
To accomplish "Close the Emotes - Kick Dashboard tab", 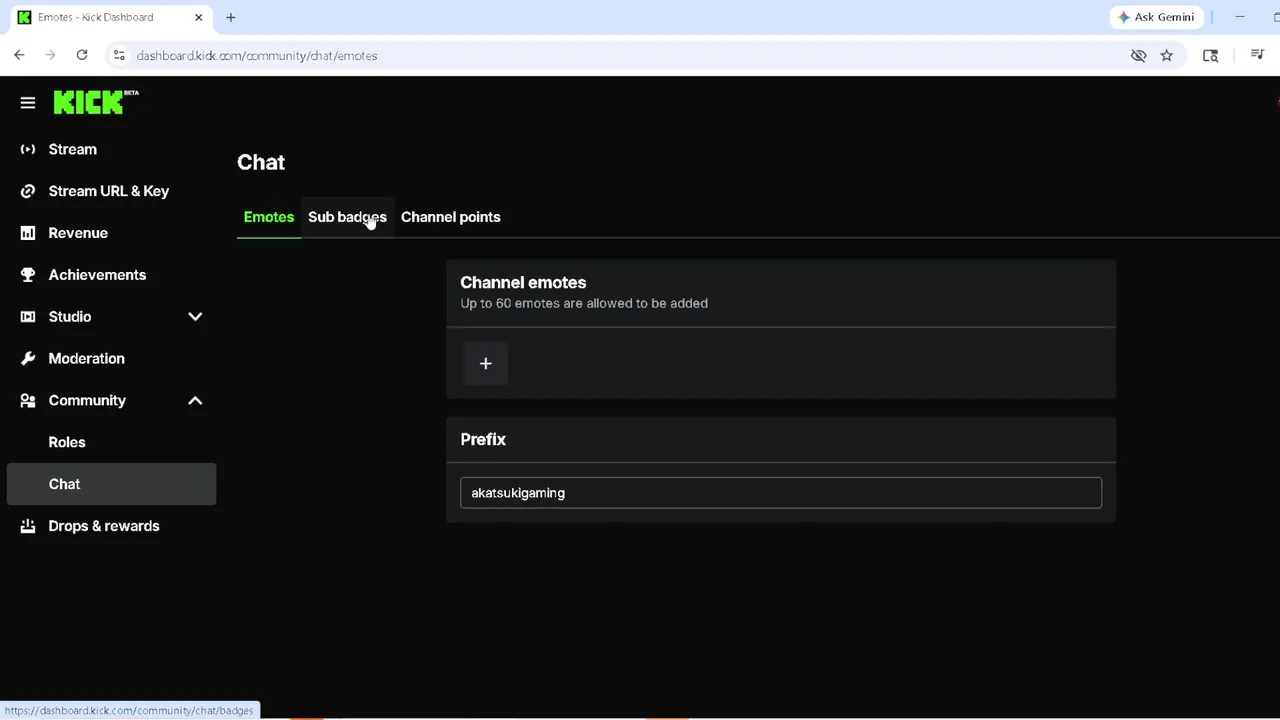I will [x=198, y=17].
